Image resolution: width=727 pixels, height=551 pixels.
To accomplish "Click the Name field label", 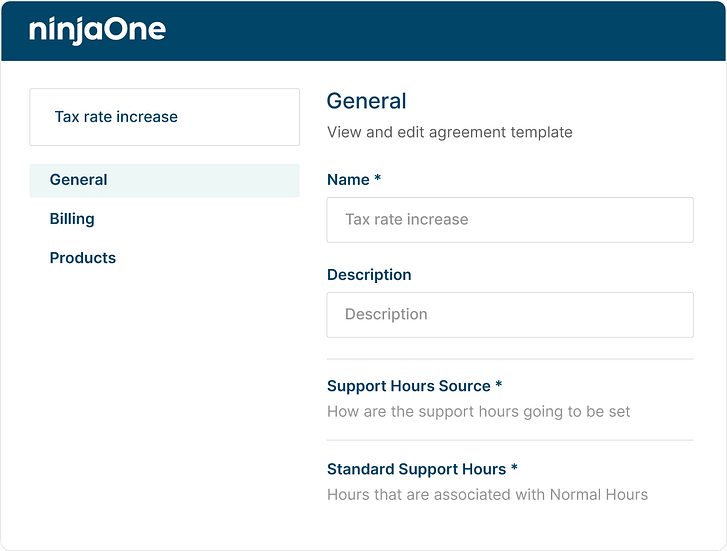I will (348, 179).
